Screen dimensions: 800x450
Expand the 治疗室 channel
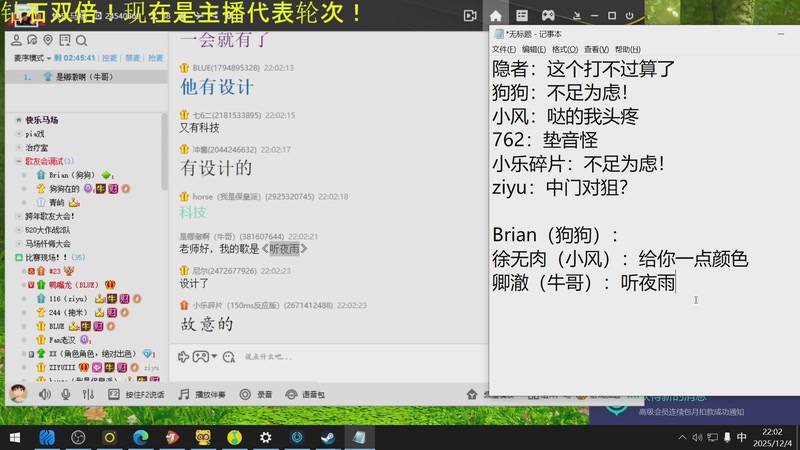coord(19,147)
